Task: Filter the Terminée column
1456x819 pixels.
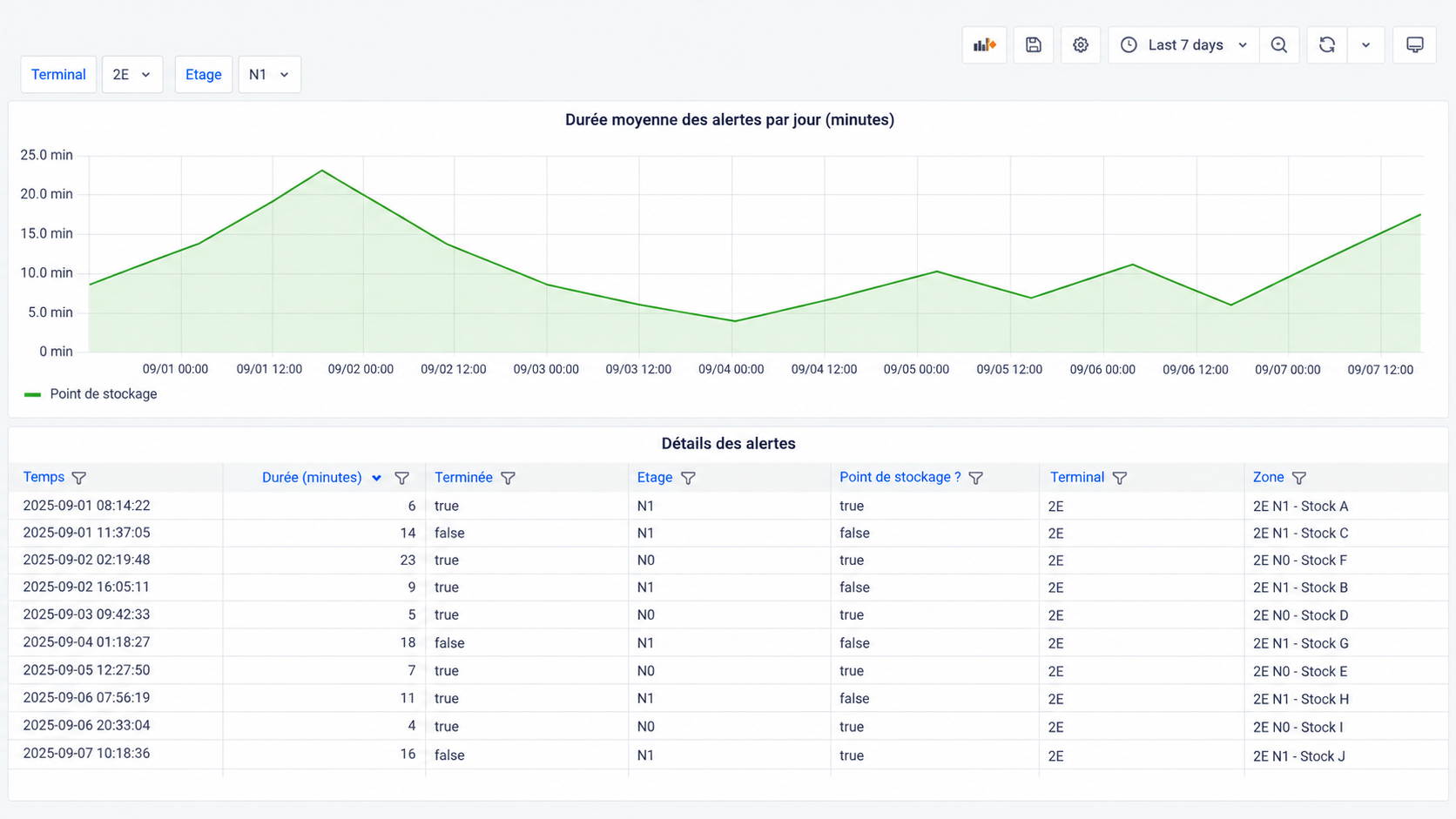Action: coord(508,478)
